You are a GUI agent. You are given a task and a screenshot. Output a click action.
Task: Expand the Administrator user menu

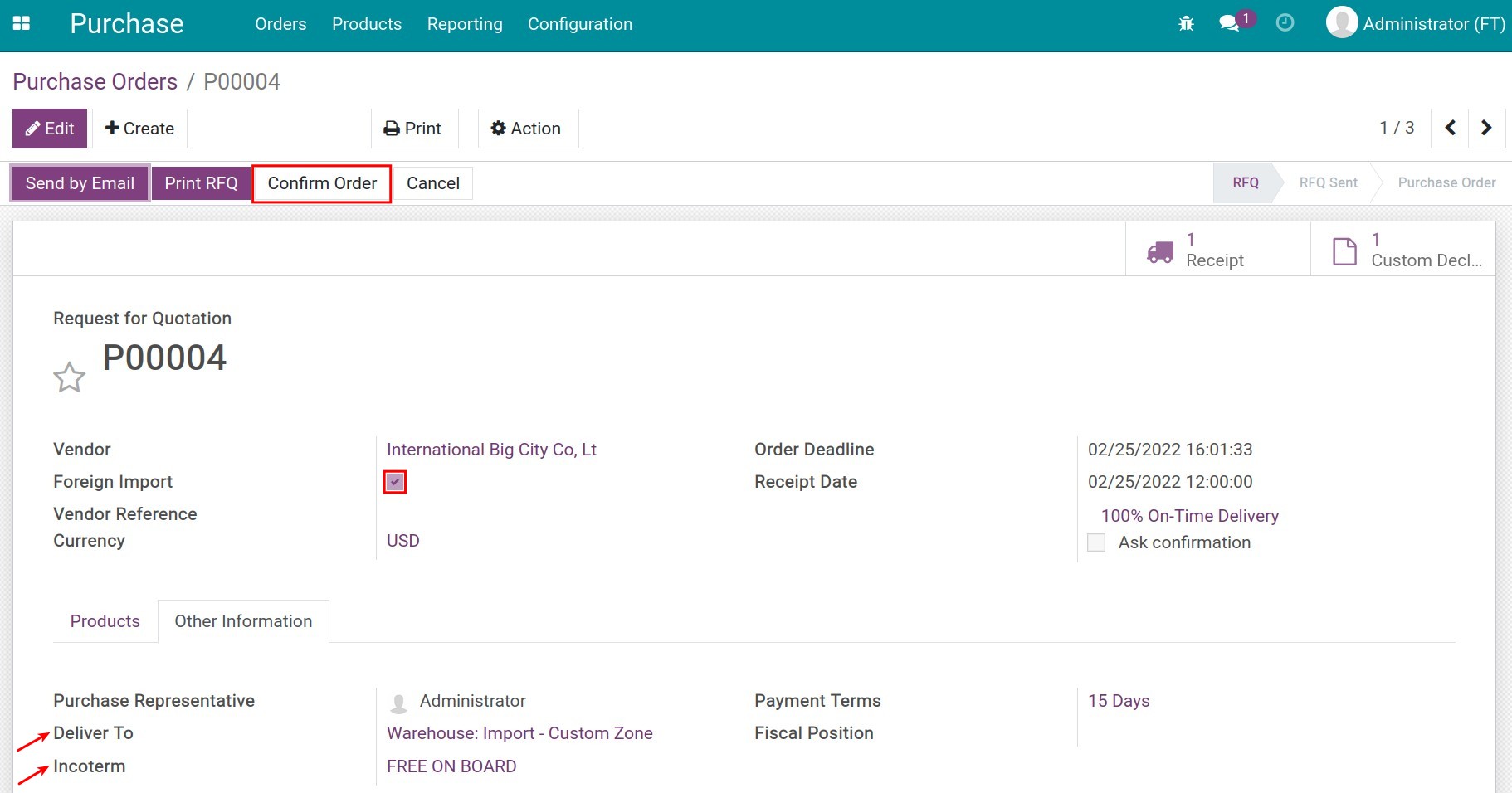click(x=1416, y=24)
